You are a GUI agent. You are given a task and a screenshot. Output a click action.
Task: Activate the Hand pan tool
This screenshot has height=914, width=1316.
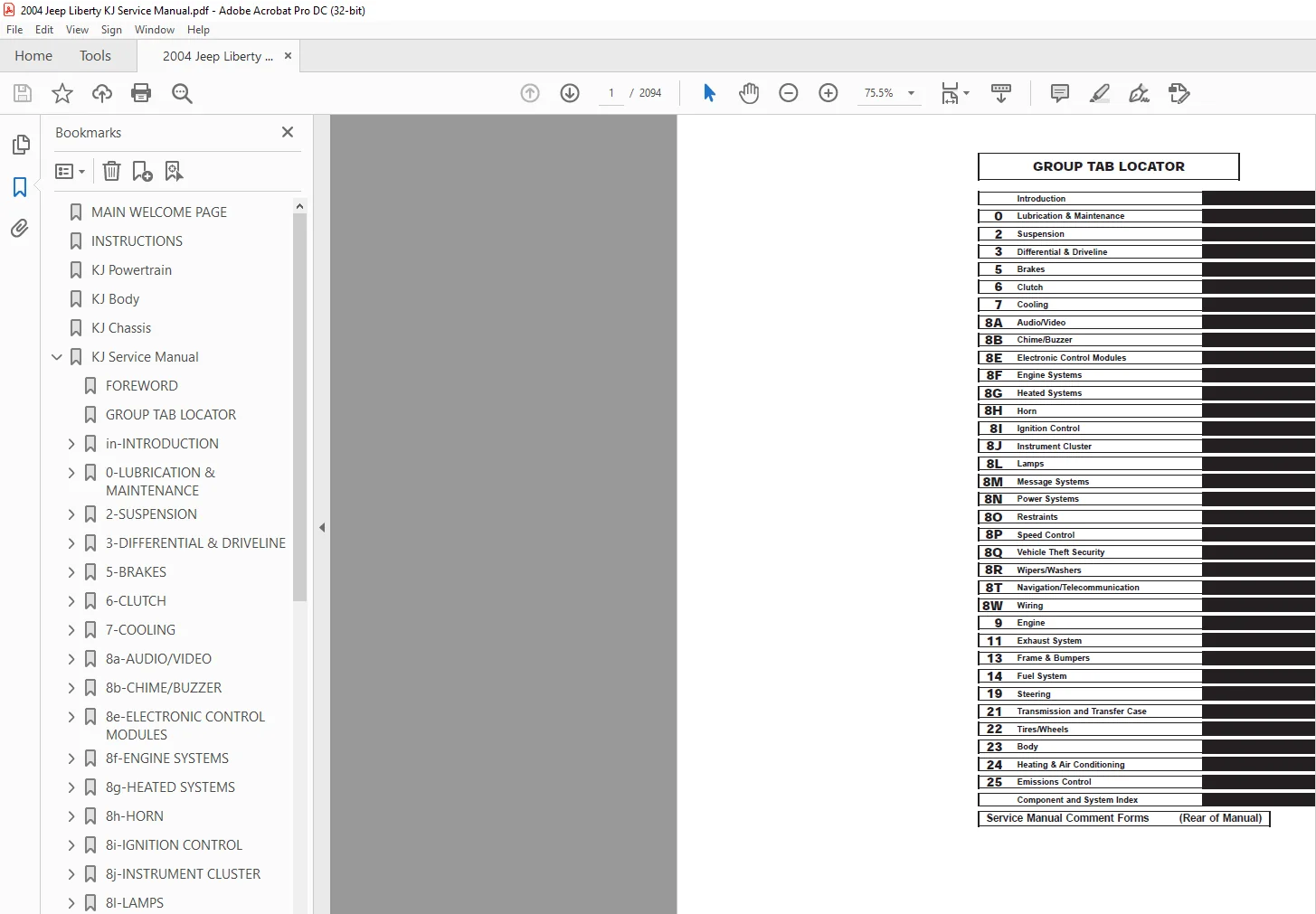pos(749,93)
